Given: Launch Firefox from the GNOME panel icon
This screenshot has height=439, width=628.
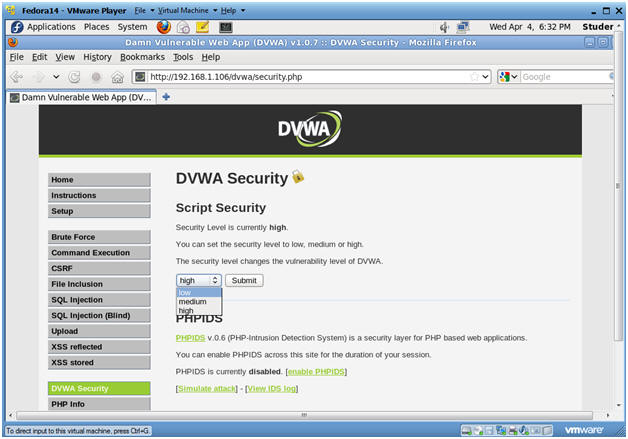Looking at the screenshot, I should click(x=163, y=27).
